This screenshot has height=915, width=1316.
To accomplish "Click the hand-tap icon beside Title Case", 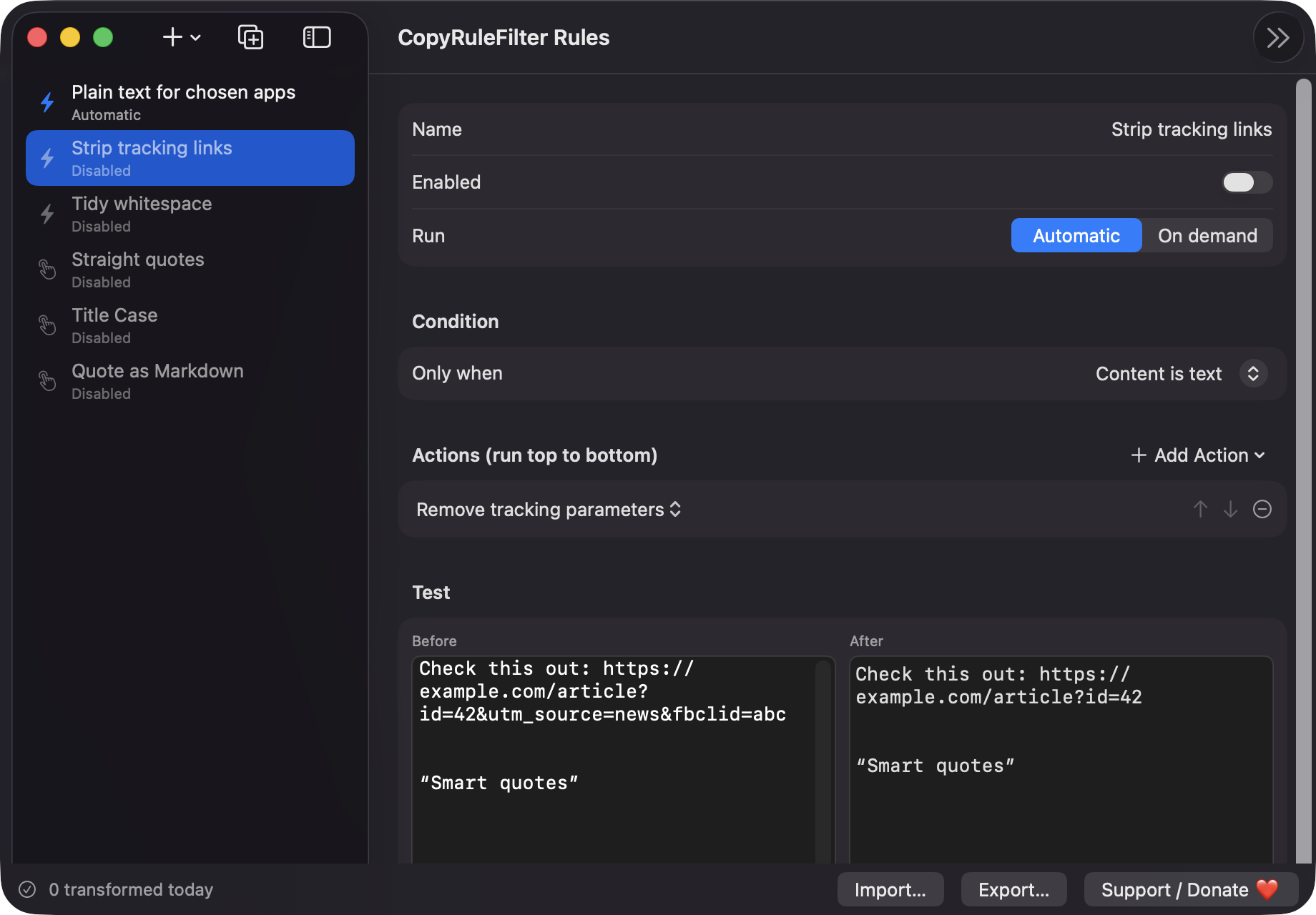I will click(47, 325).
